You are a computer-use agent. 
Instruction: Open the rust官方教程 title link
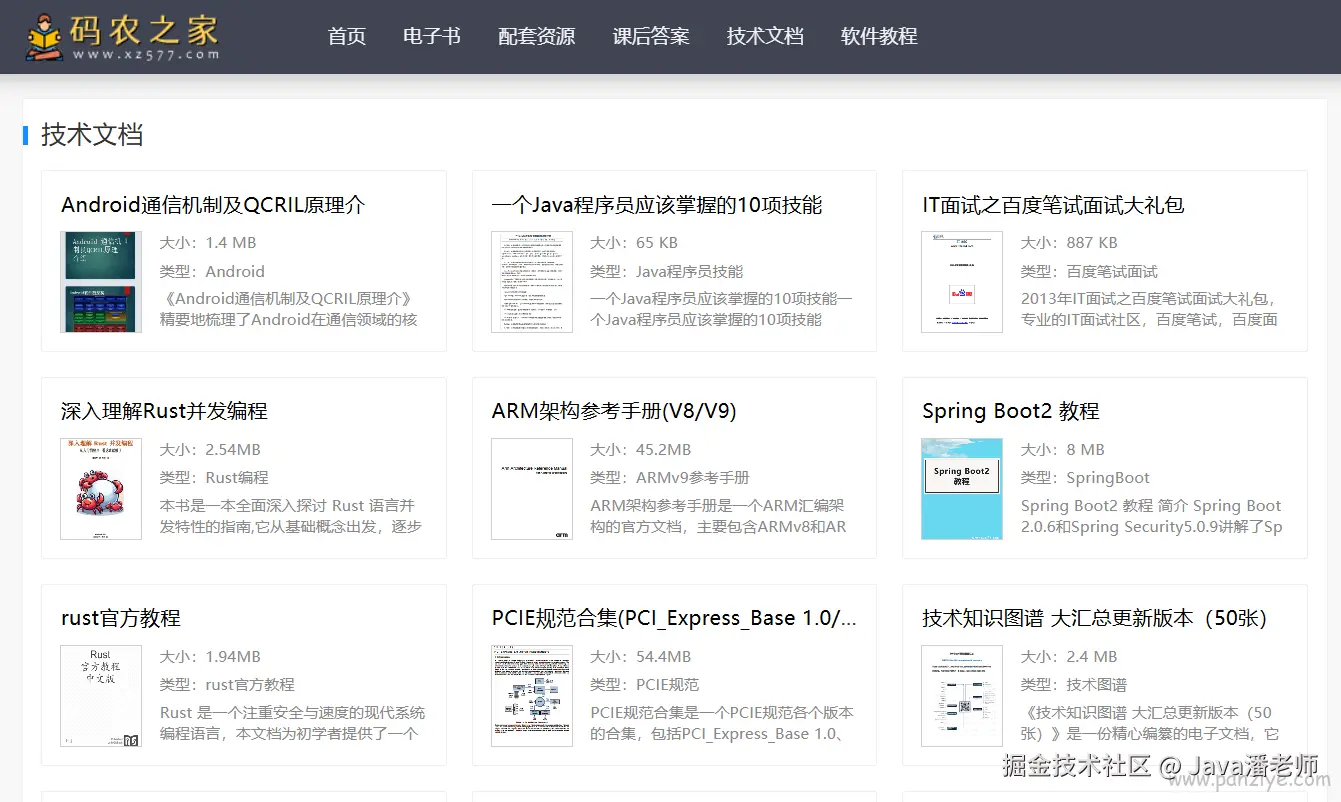click(x=121, y=618)
